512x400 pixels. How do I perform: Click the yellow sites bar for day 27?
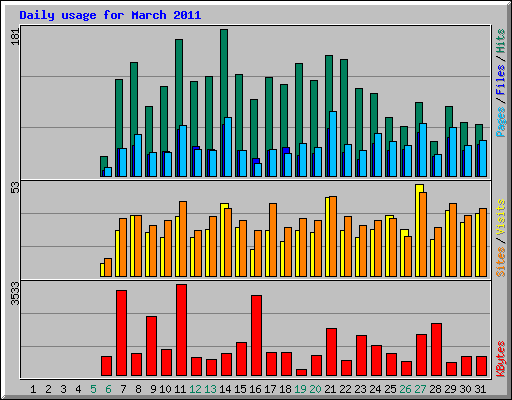pyautogui.click(x=418, y=230)
